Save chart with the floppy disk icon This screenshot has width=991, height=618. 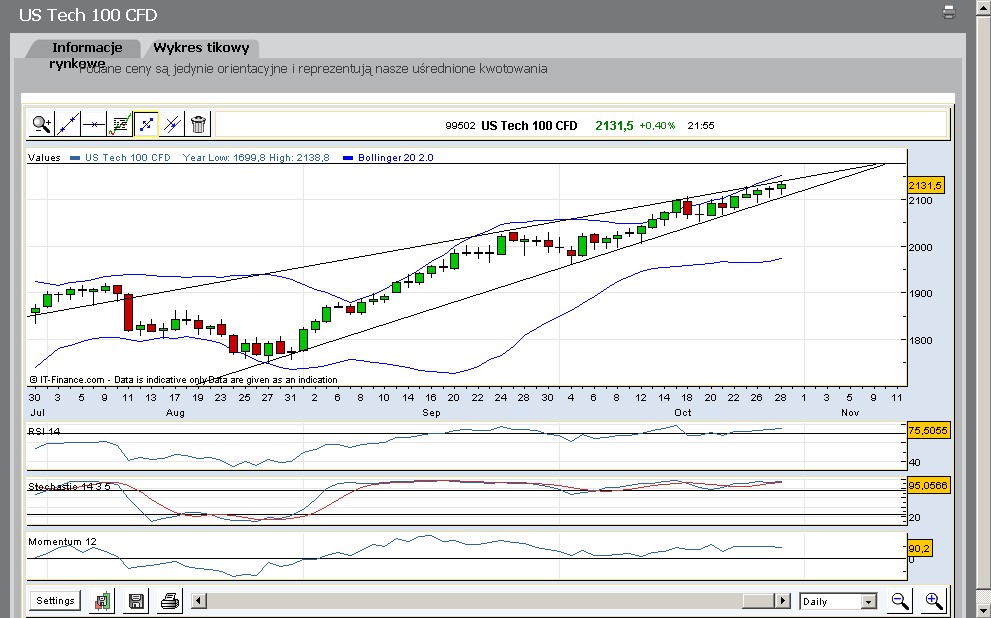pyautogui.click(x=137, y=601)
